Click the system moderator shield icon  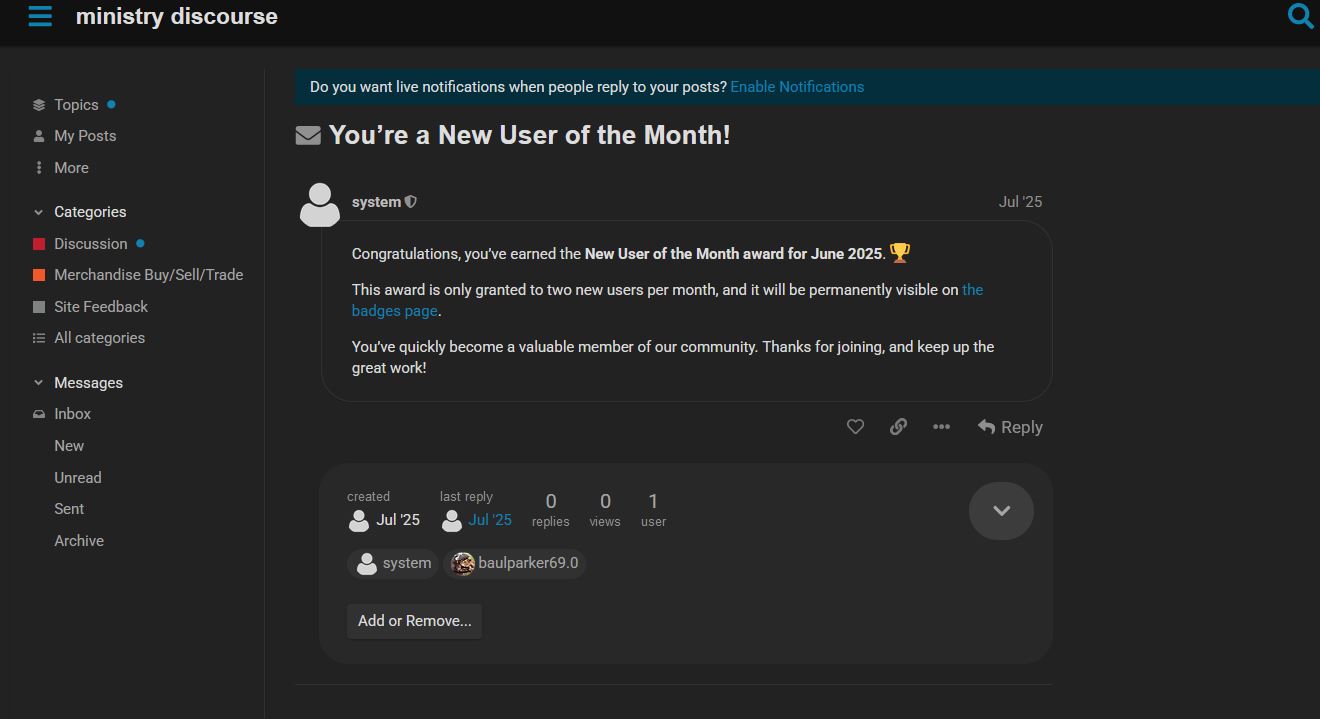[x=411, y=202]
